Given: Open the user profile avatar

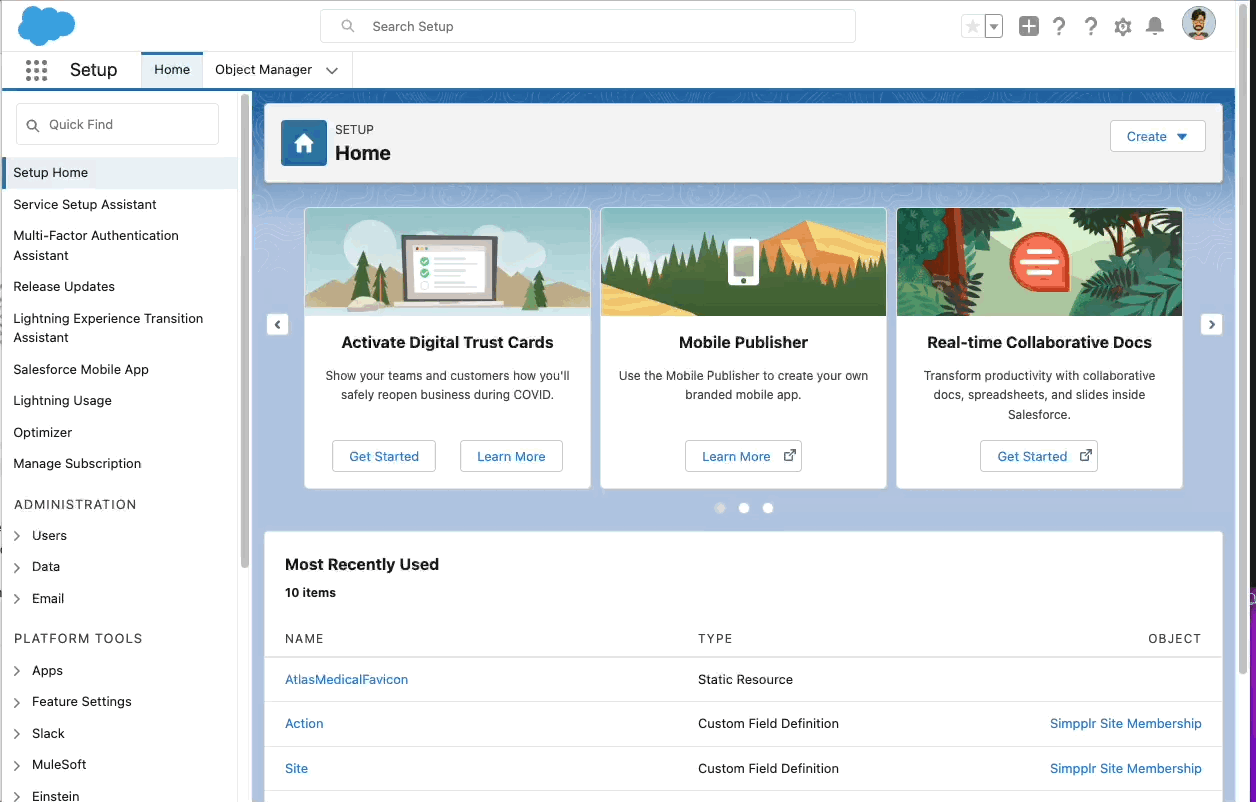Looking at the screenshot, I should click(1198, 24).
